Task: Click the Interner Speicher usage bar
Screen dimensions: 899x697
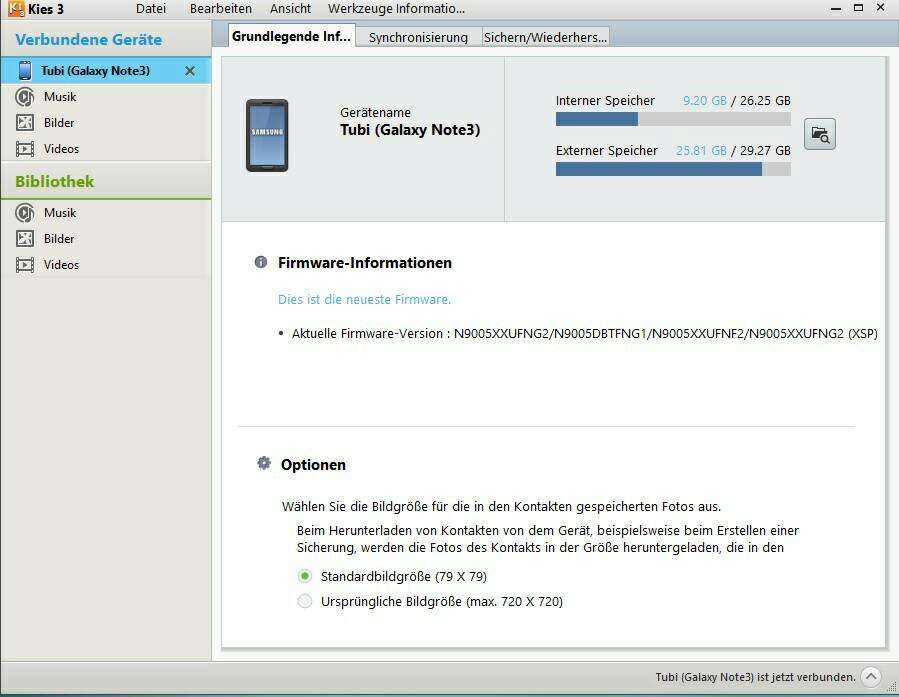Action: click(673, 119)
